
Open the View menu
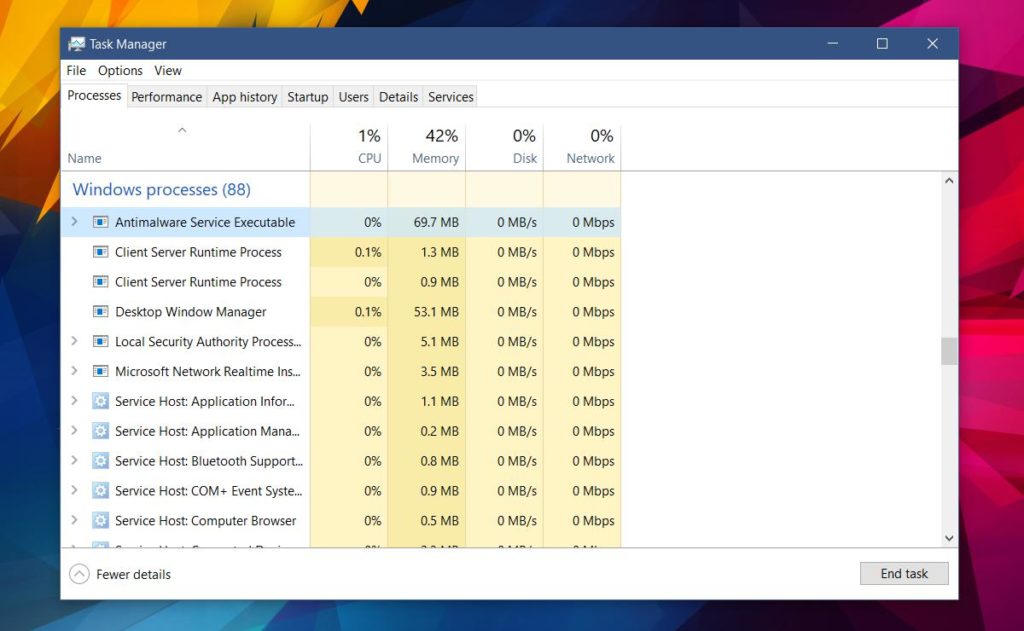[x=167, y=70]
